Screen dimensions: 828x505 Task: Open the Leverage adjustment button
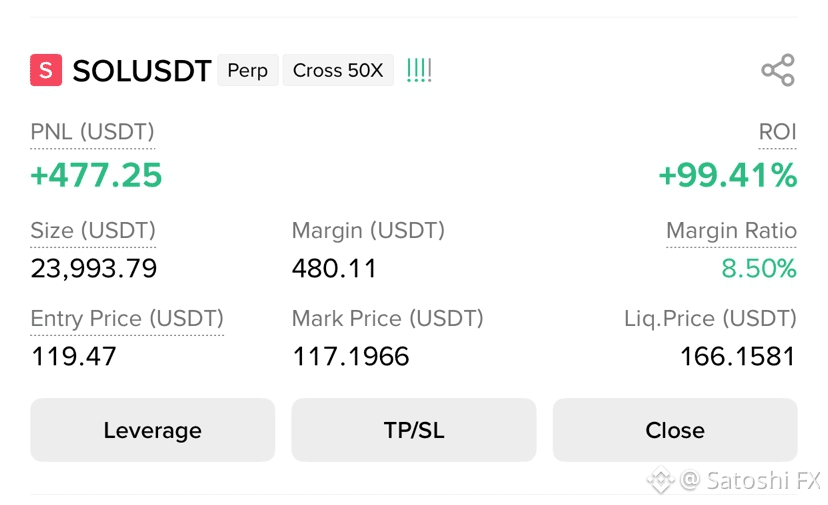tap(153, 430)
